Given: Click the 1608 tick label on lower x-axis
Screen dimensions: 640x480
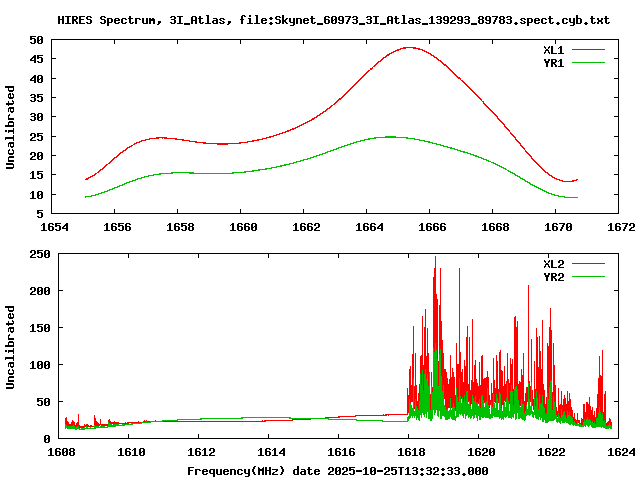Looking at the screenshot, I should click(x=62, y=452).
